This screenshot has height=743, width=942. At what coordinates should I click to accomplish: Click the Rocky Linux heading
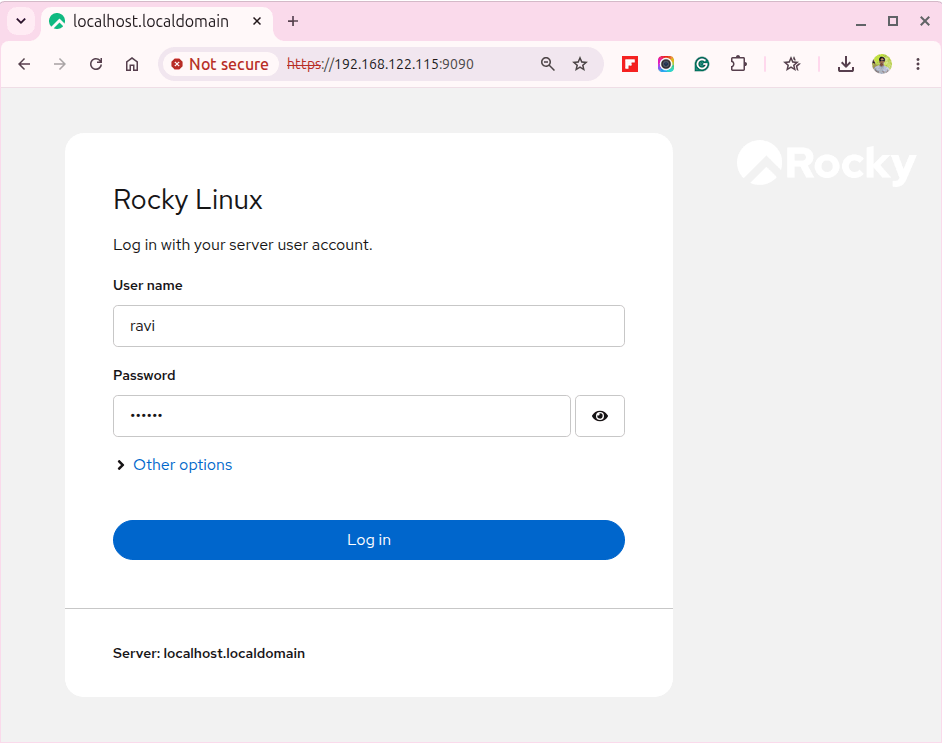(x=188, y=200)
